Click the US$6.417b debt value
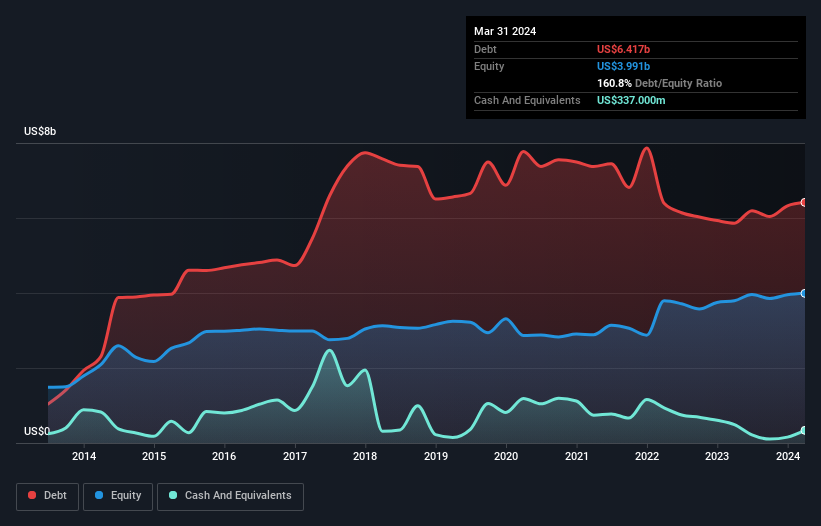 (623, 49)
